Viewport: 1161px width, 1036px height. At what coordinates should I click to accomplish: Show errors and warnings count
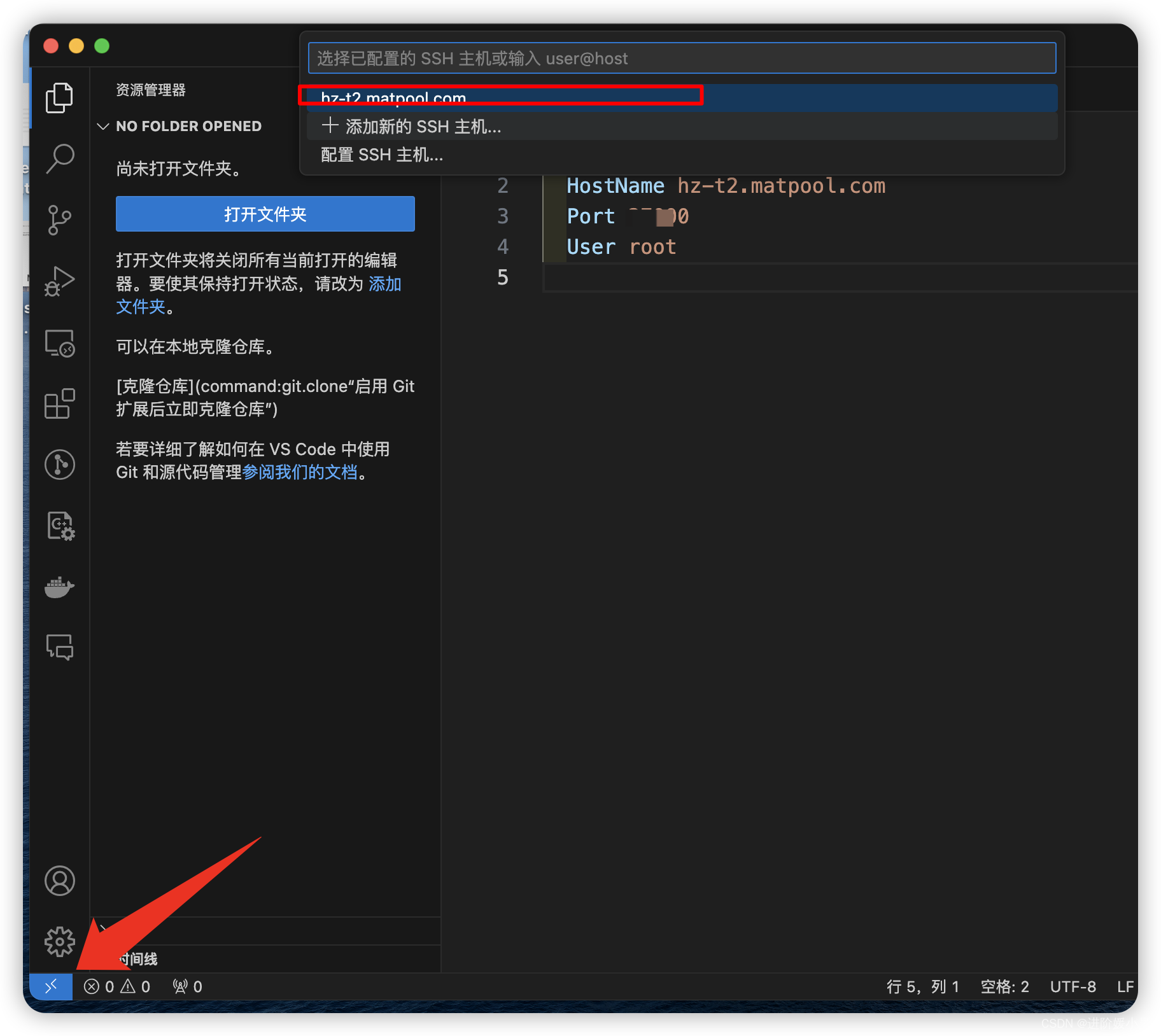(117, 986)
